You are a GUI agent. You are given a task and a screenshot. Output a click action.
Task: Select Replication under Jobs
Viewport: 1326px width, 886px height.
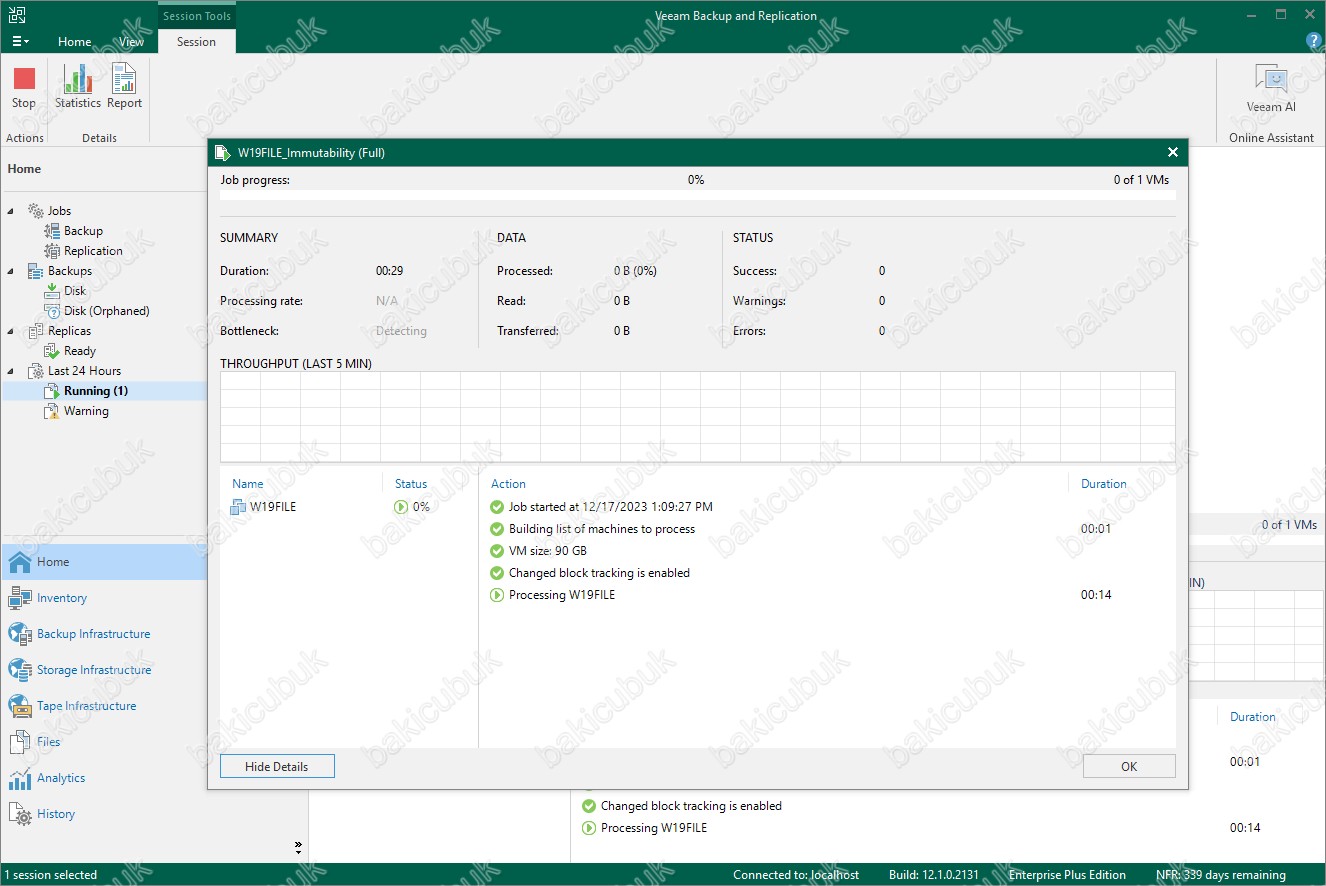pyautogui.click(x=93, y=251)
